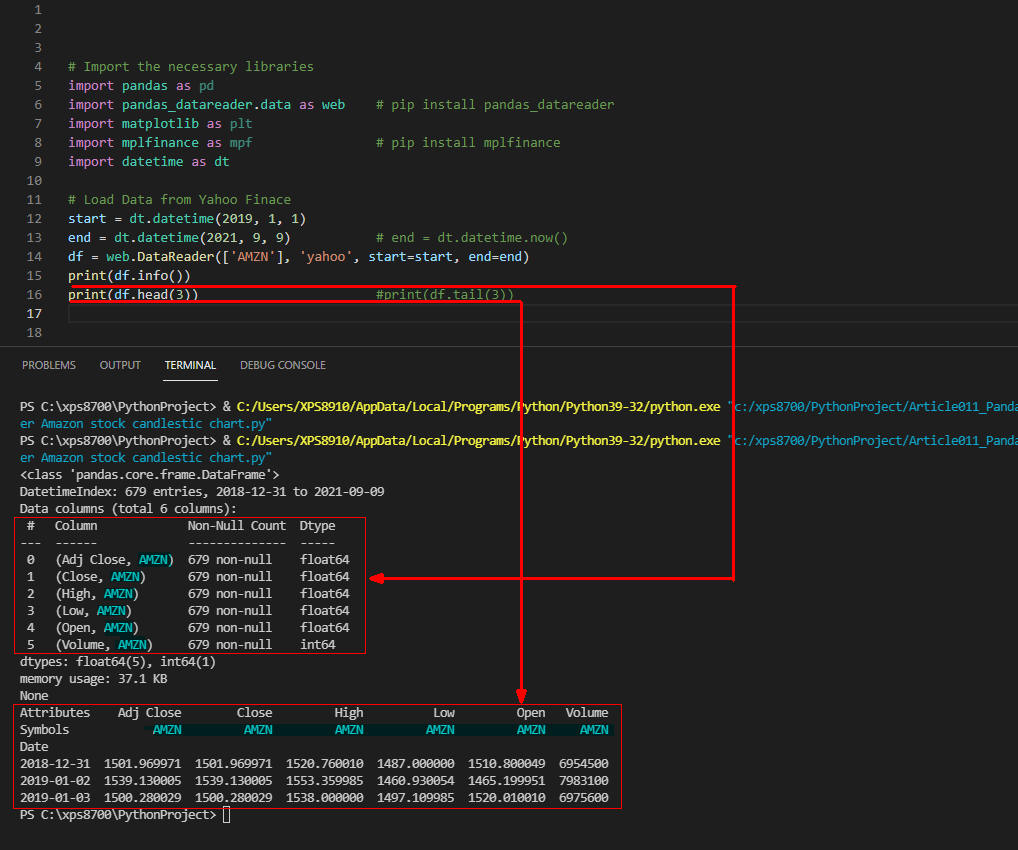Place cursor on empty editor line 17
This screenshot has height=850, width=1018.
point(542,314)
